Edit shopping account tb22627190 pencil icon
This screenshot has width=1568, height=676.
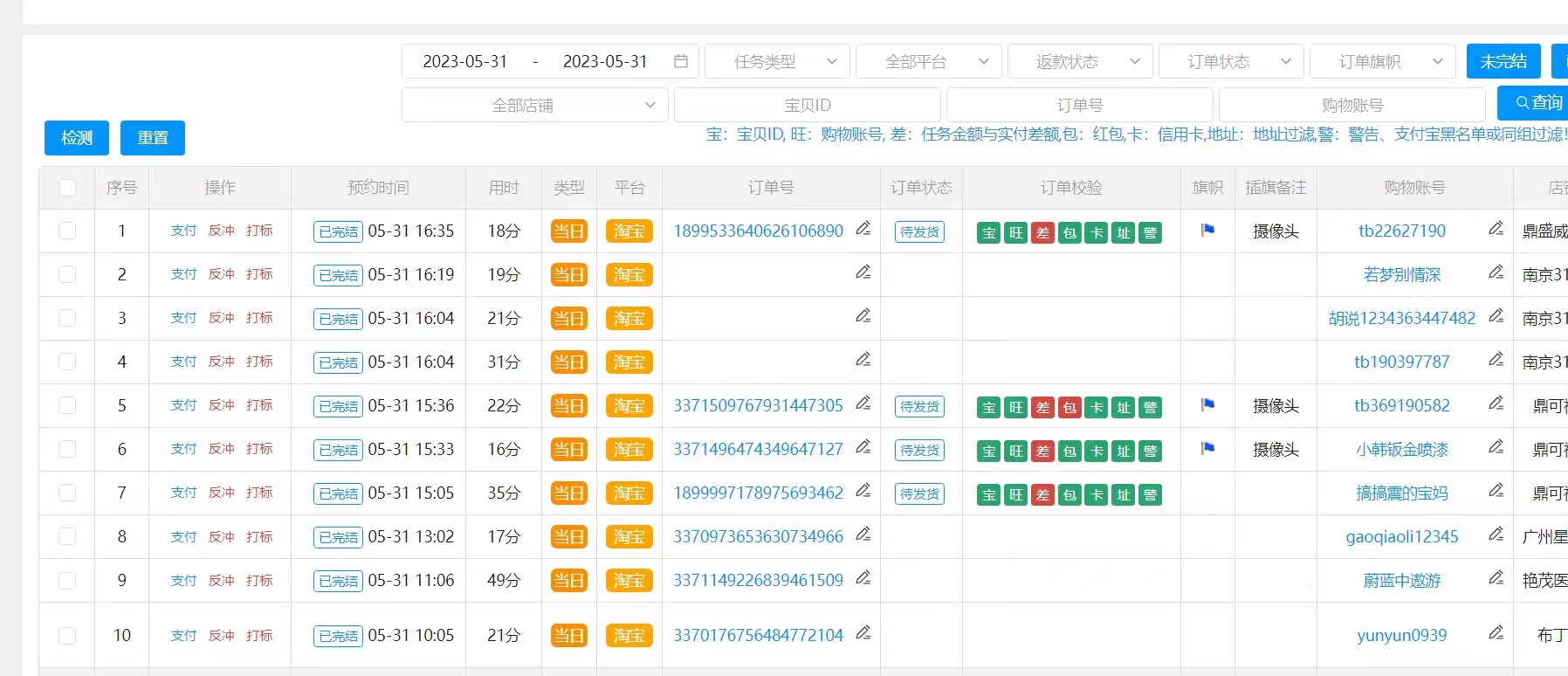(x=1496, y=229)
